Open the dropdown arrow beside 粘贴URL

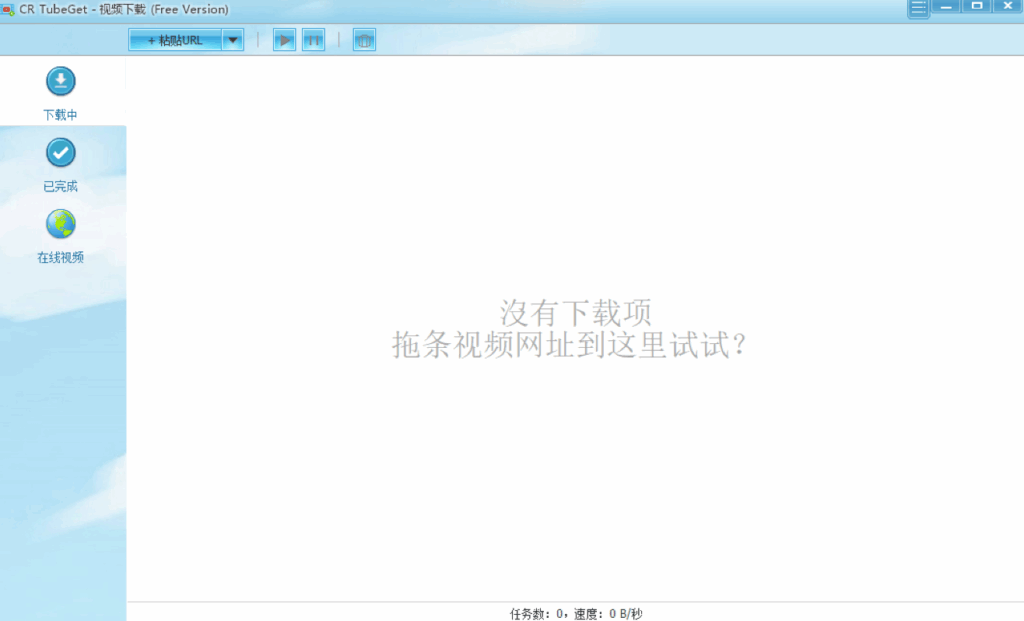tap(233, 40)
